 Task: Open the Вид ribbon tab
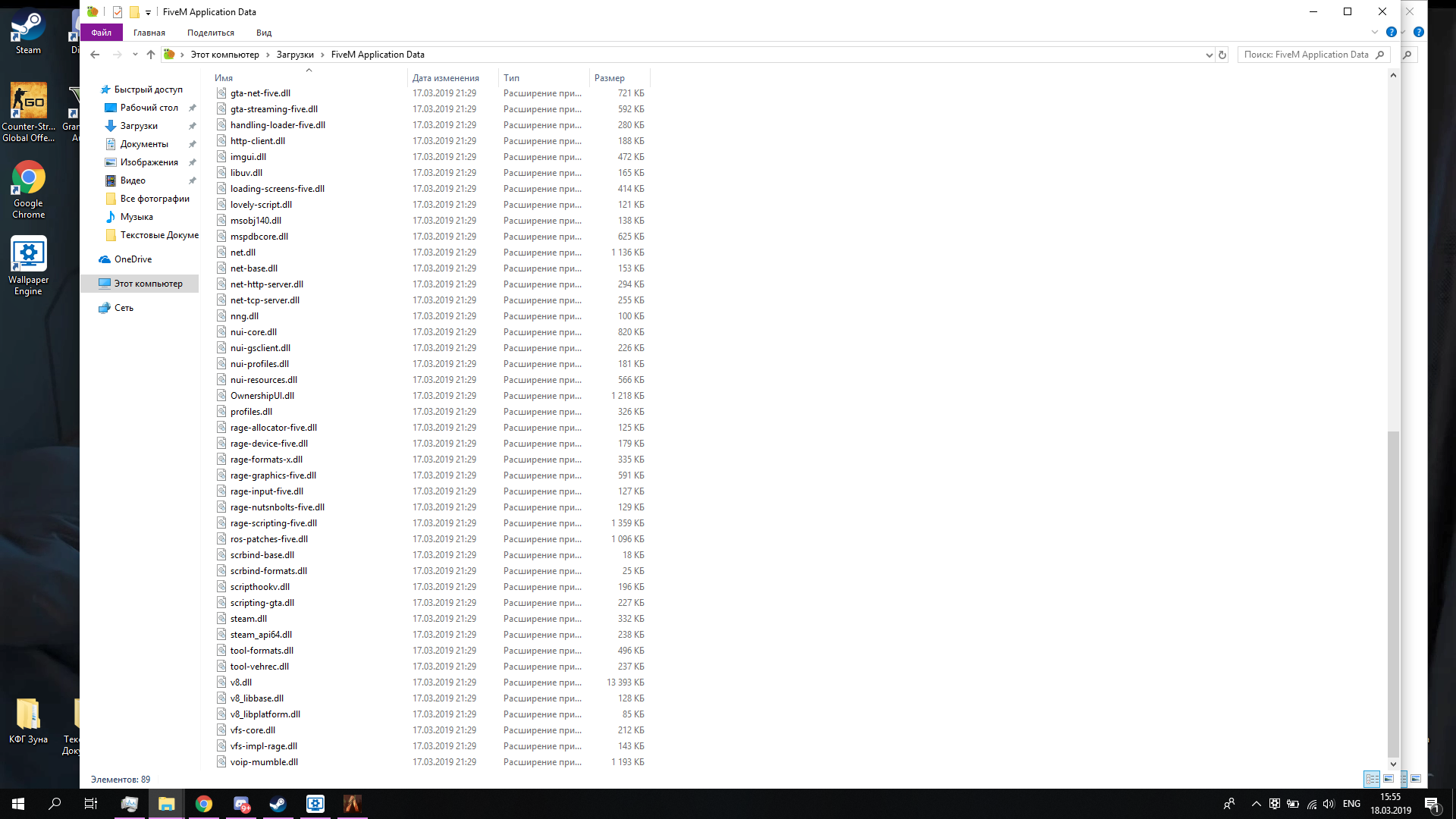264,33
